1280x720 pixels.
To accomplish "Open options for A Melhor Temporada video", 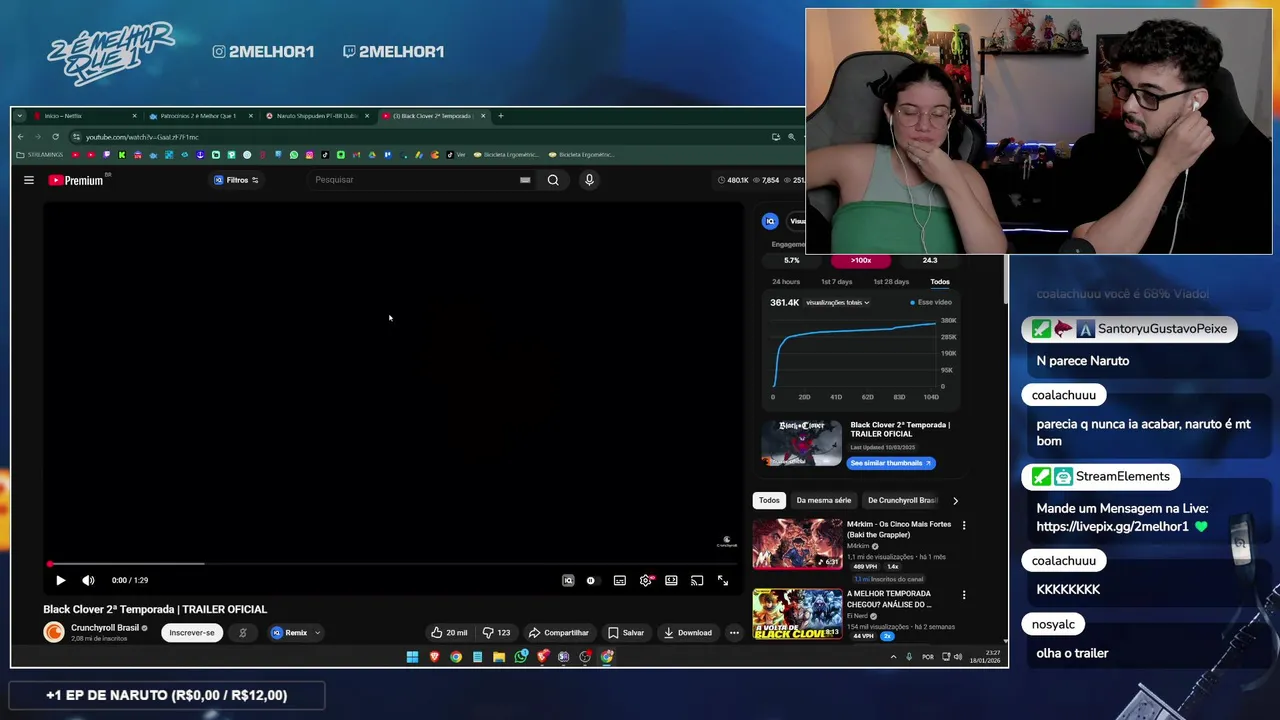I will click(x=964, y=595).
